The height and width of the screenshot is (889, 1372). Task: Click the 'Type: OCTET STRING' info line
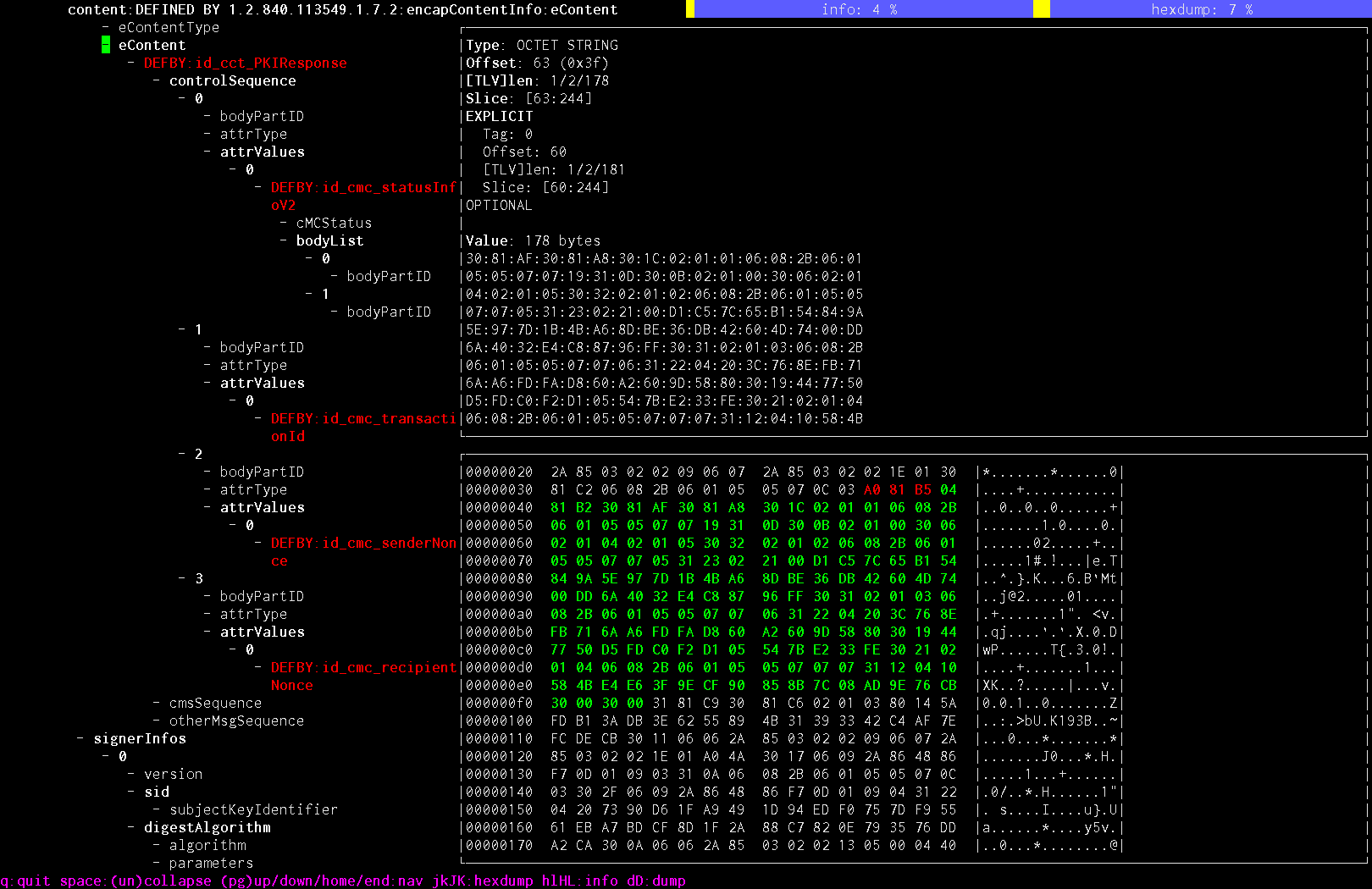(x=542, y=45)
